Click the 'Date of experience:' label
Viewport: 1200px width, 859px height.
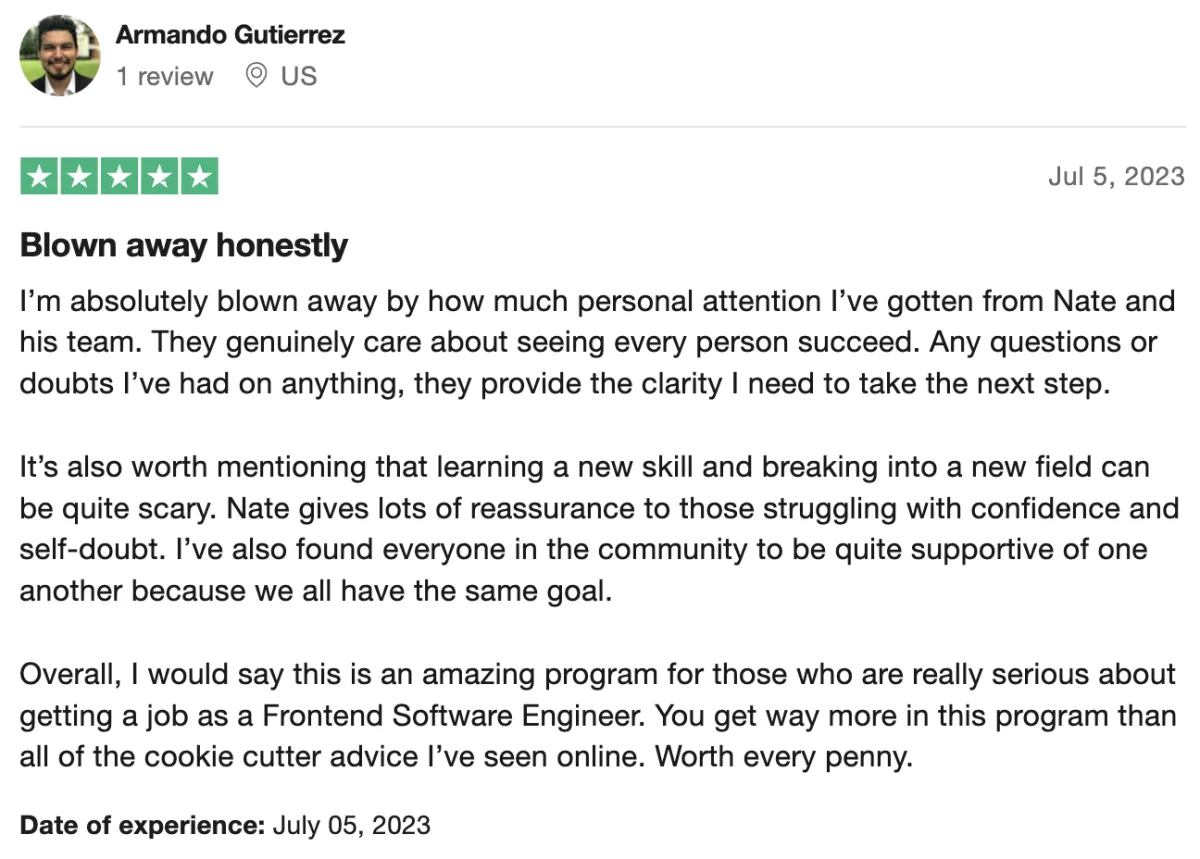142,825
